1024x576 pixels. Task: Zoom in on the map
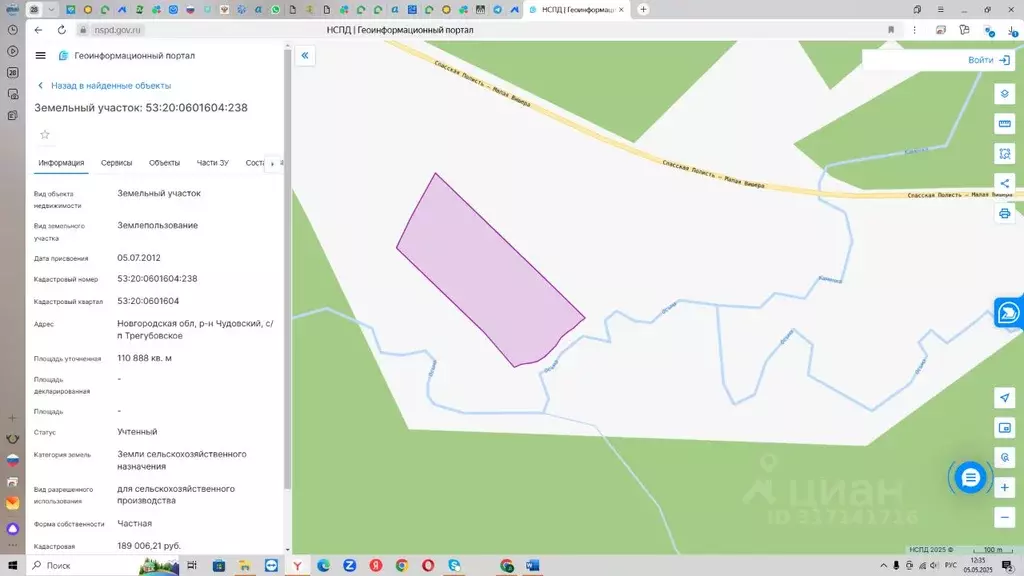tap(1004, 488)
